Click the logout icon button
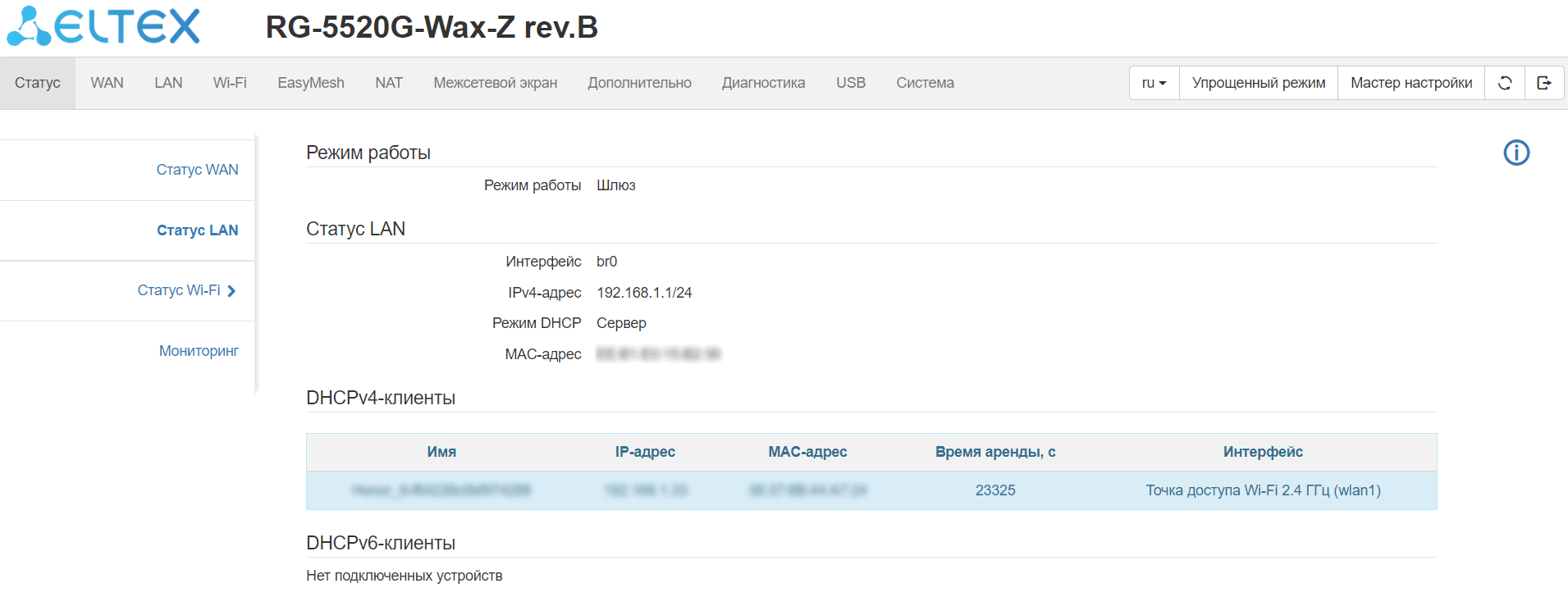Viewport: 1568px width, 597px height. coord(1544,83)
